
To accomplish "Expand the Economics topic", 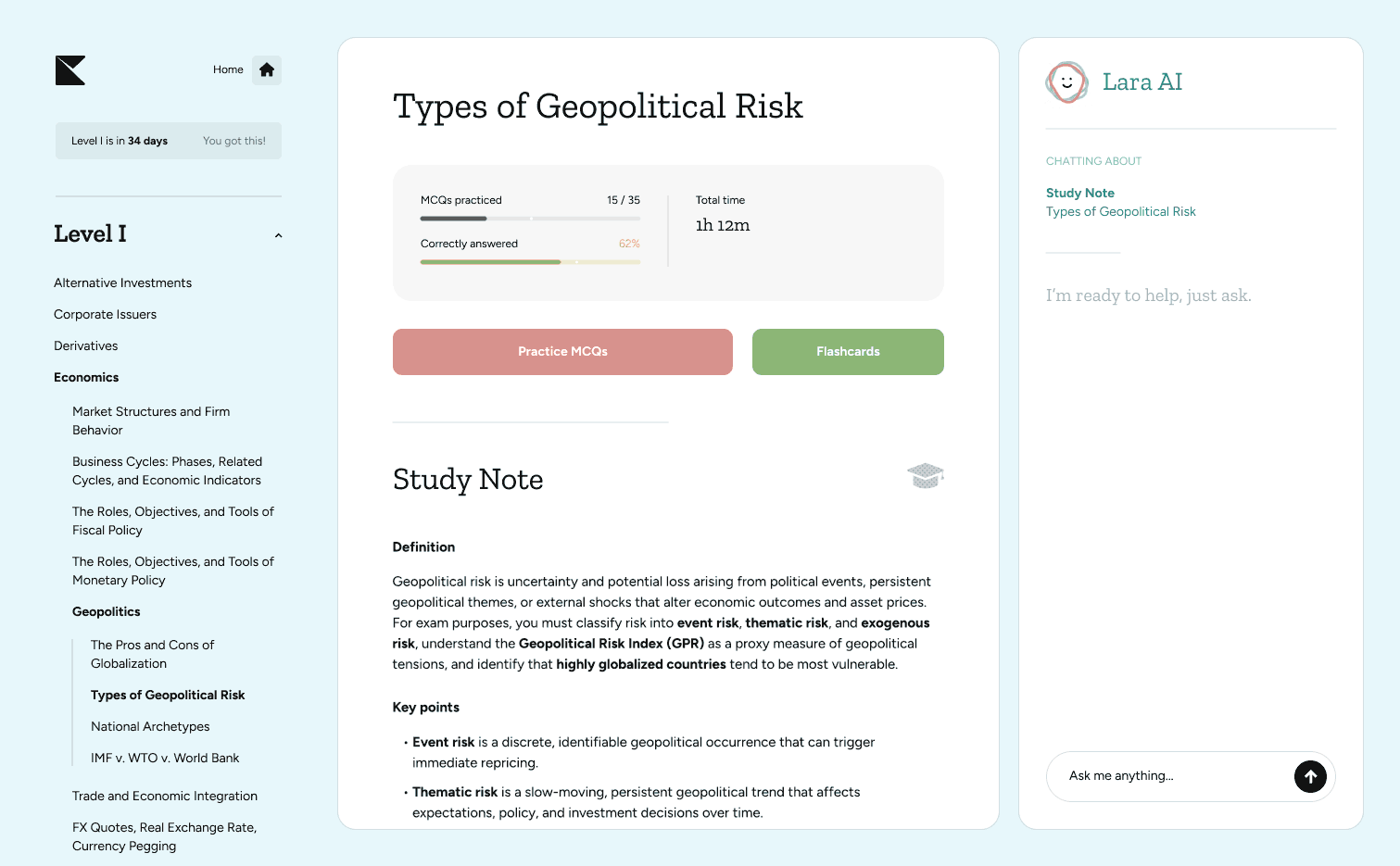I will [86, 378].
